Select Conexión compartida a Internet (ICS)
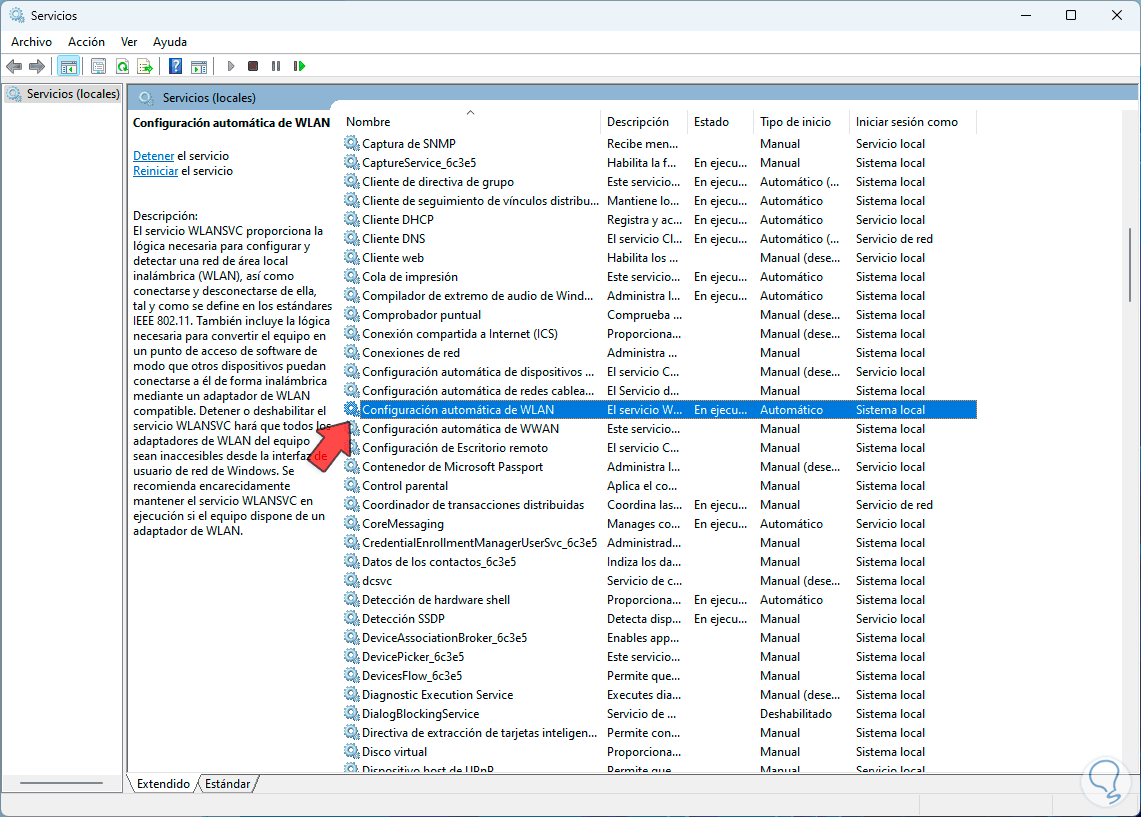Viewport: 1141px width, 817px height. (660, 333)
